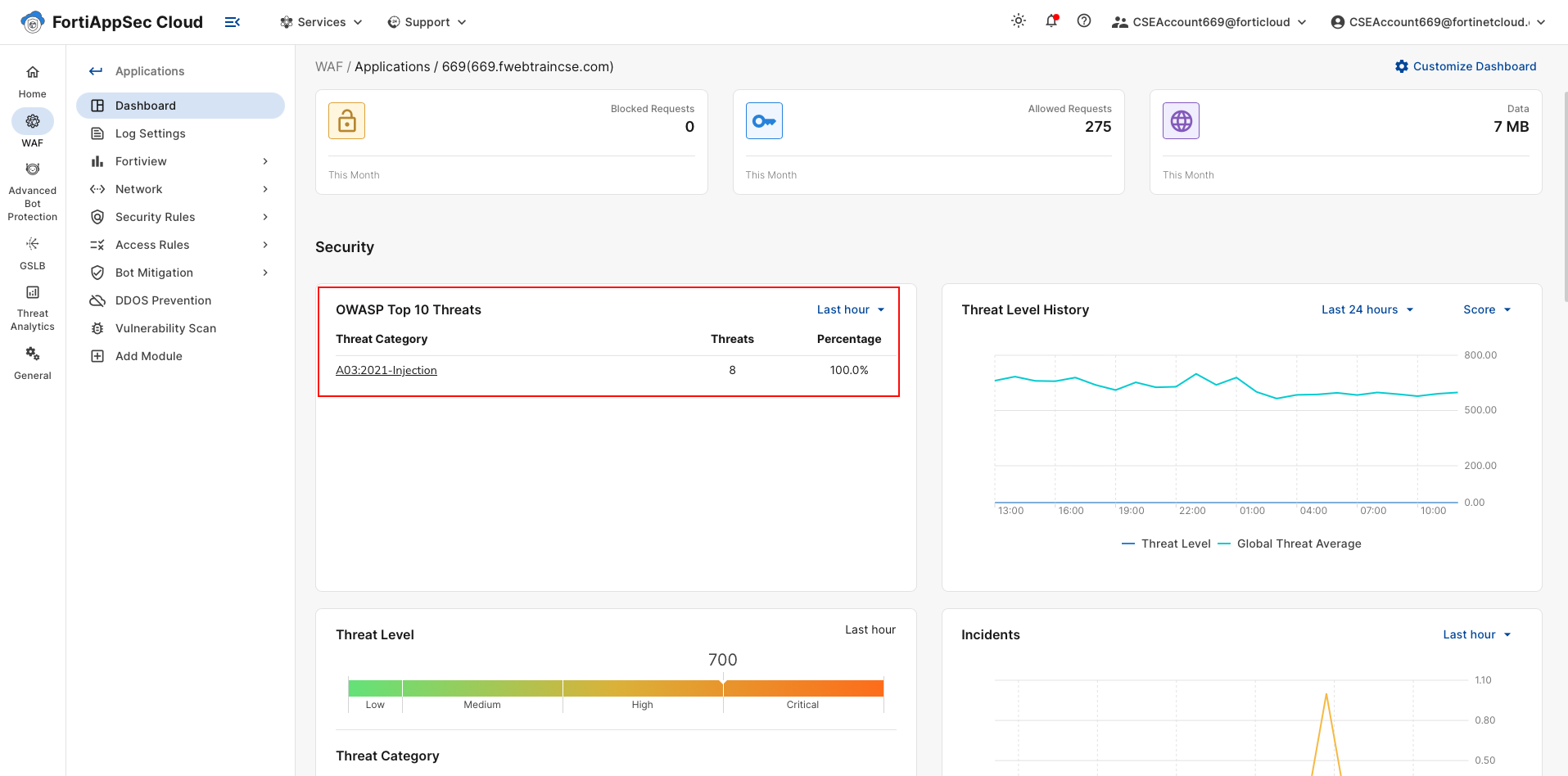The height and width of the screenshot is (776, 1568).
Task: Open the A03:2021-Injection threat link
Action: [386, 370]
